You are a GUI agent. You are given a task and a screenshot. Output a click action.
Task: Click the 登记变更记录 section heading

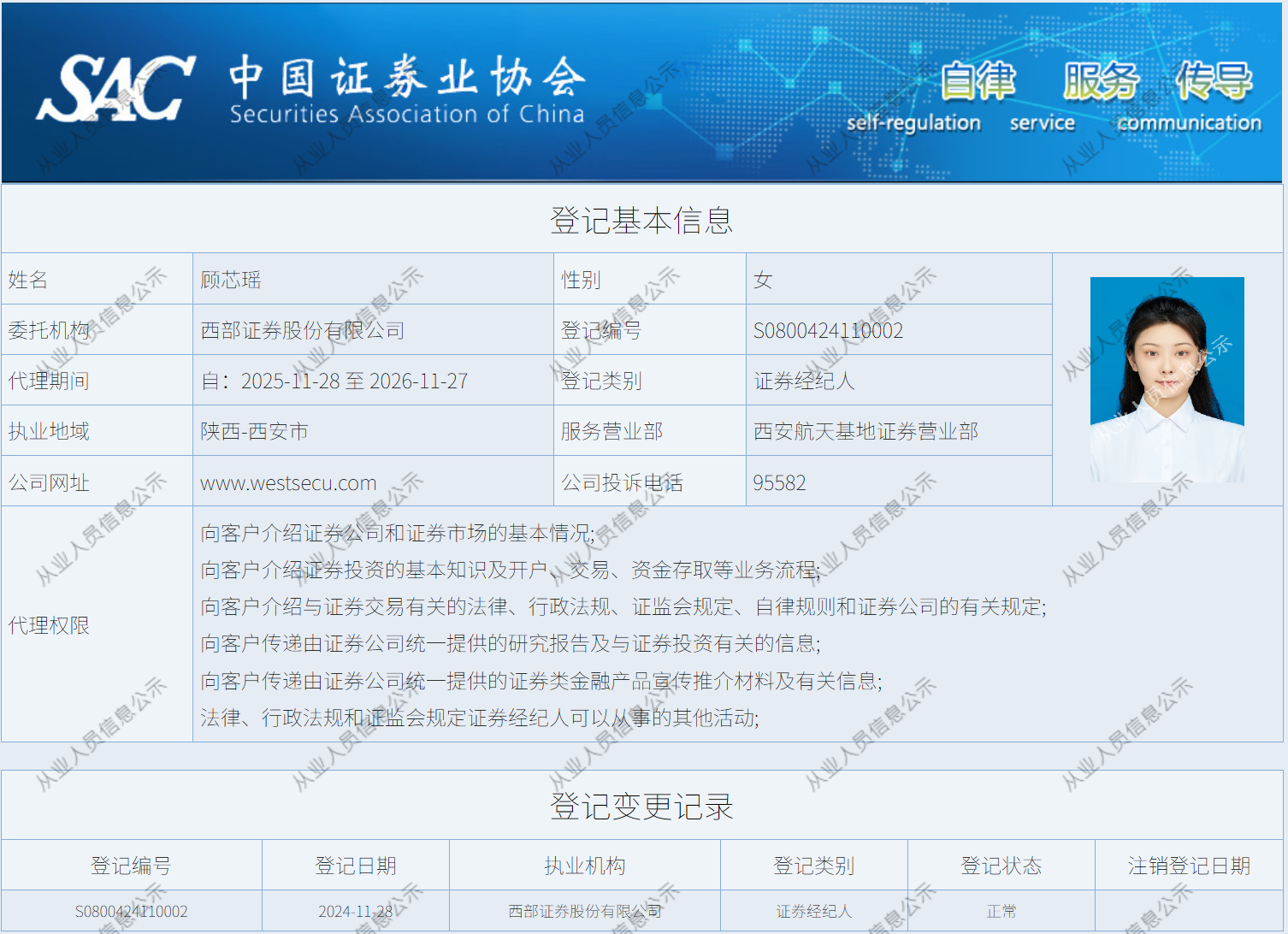tap(641, 806)
